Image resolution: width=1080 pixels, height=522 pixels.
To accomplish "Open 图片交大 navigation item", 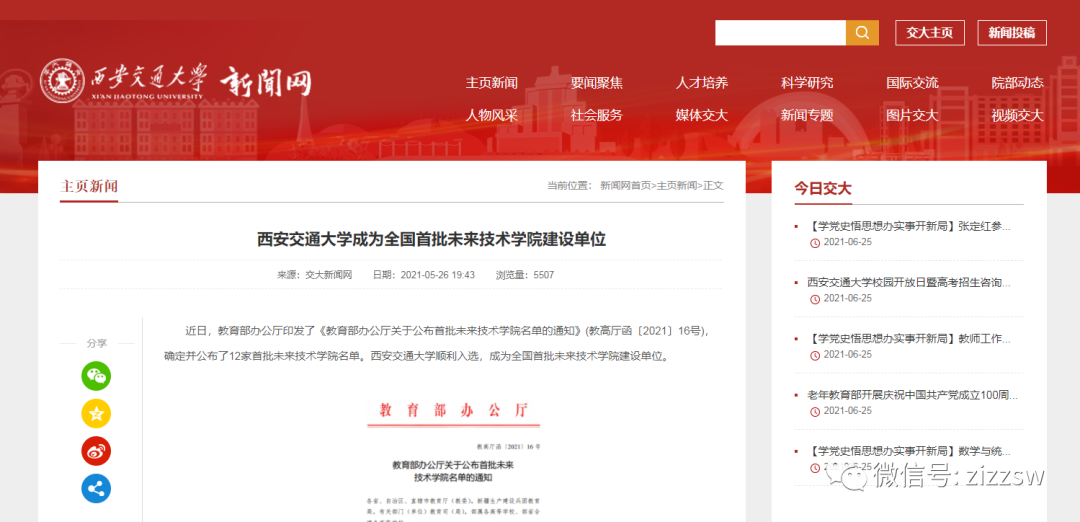I will (913, 115).
